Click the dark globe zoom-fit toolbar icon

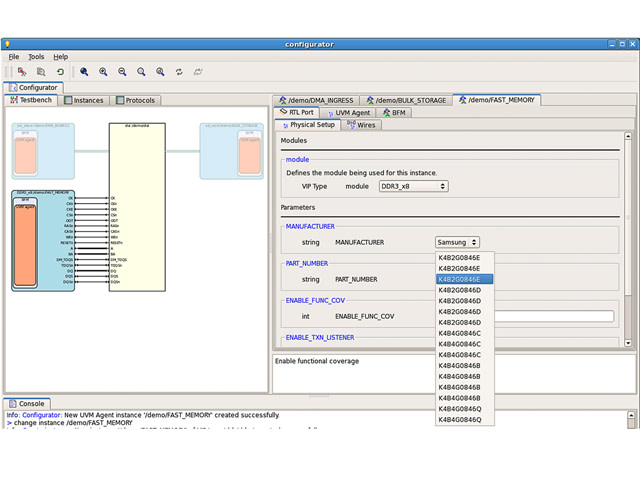84,72
